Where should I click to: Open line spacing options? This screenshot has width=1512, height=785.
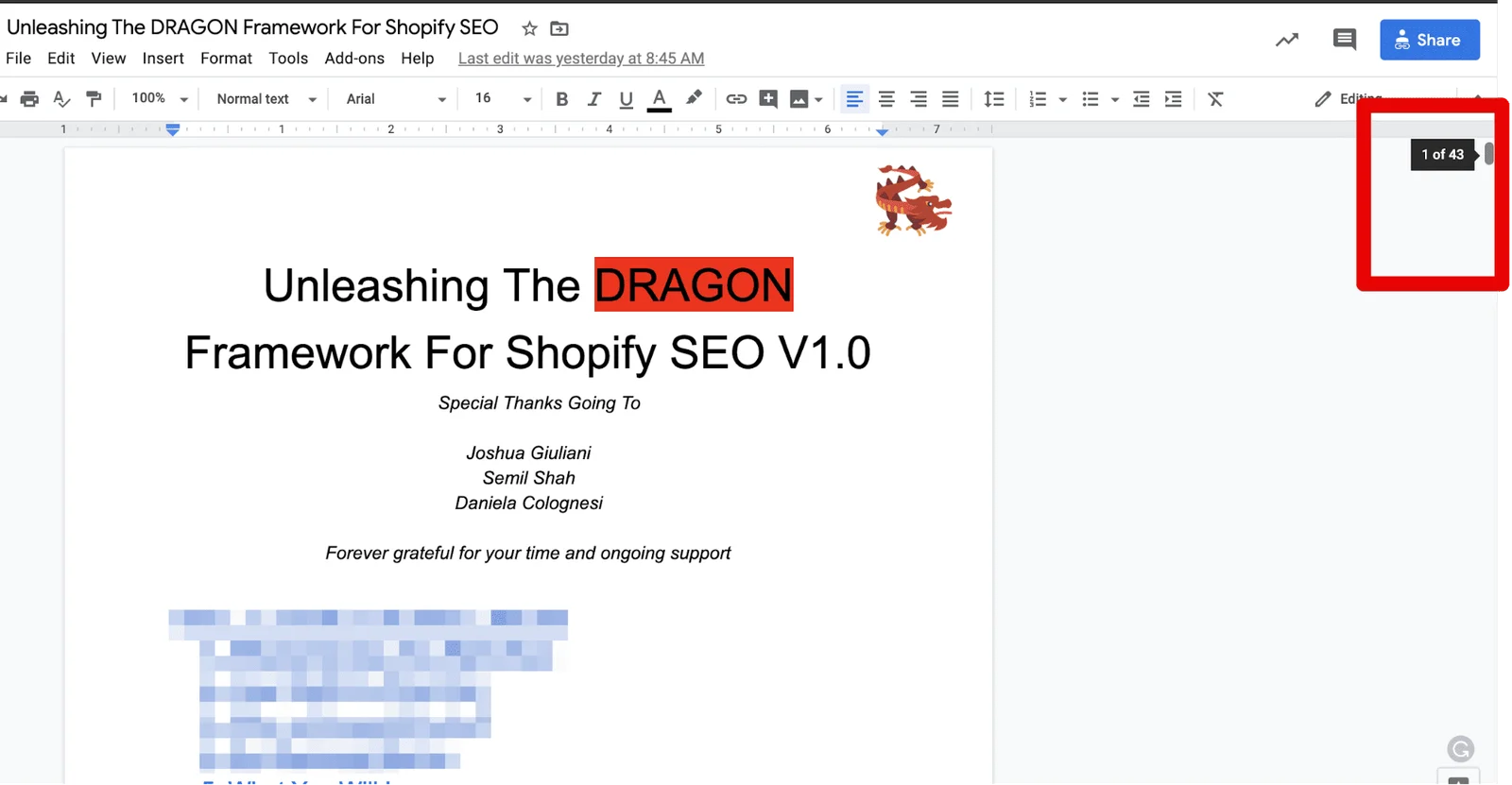coord(994,98)
